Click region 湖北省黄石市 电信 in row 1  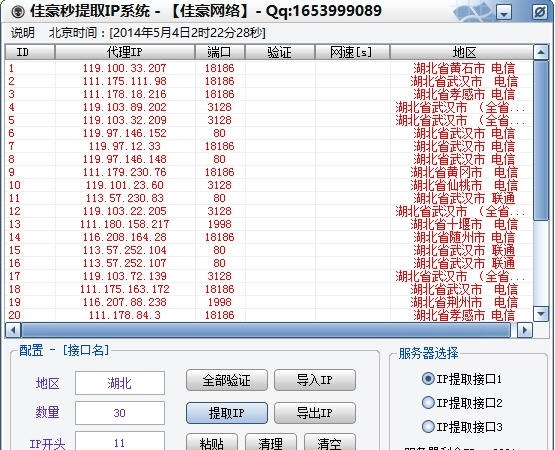tap(464, 68)
